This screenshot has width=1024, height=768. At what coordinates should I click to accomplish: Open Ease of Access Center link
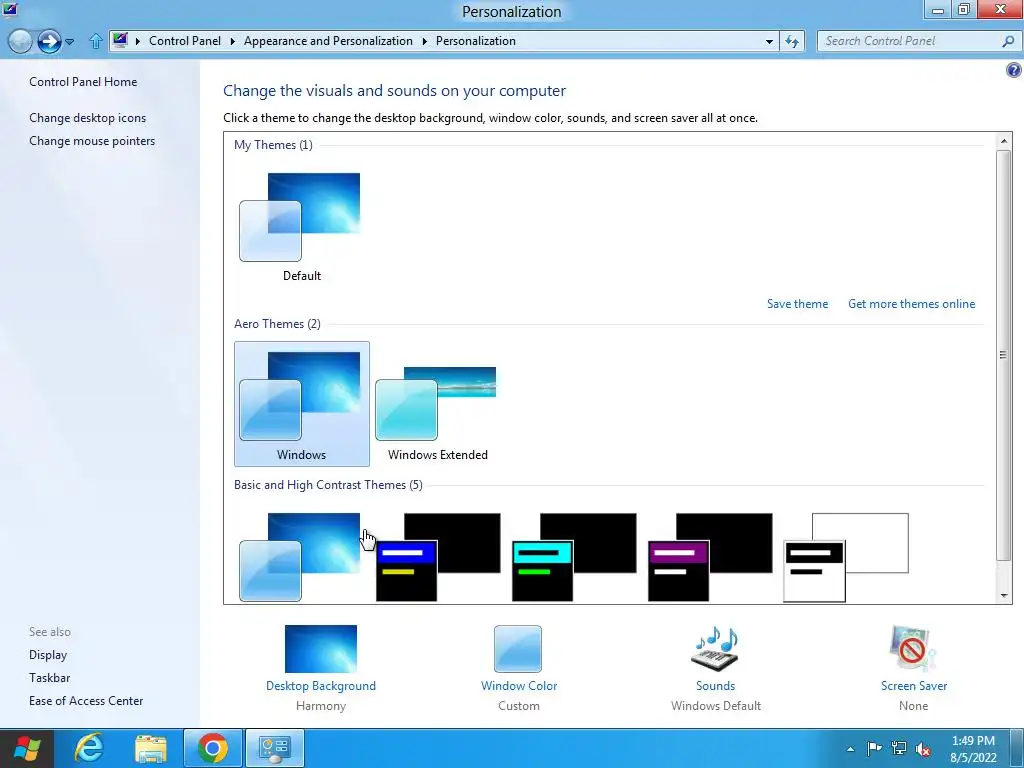click(x=86, y=701)
